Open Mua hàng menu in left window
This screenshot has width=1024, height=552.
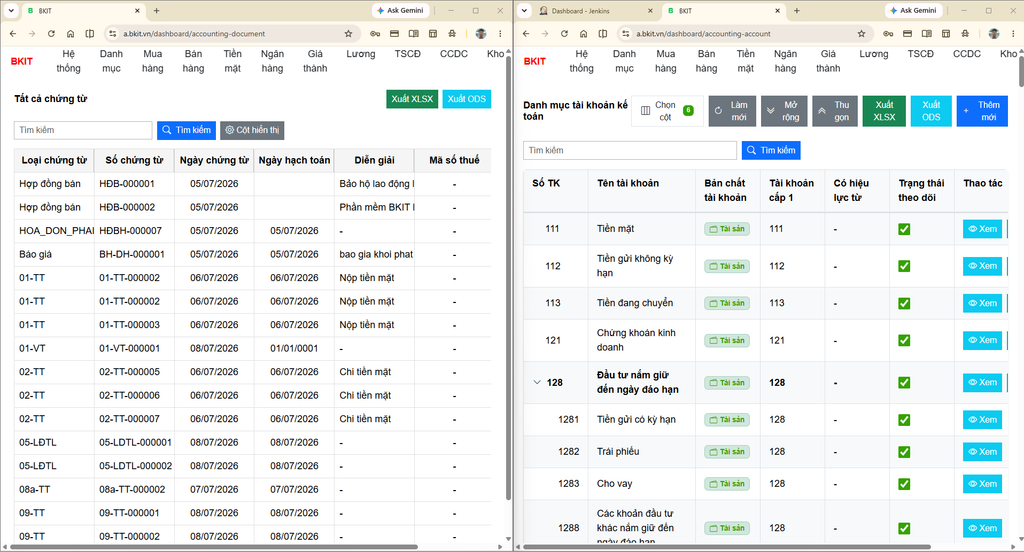point(153,61)
